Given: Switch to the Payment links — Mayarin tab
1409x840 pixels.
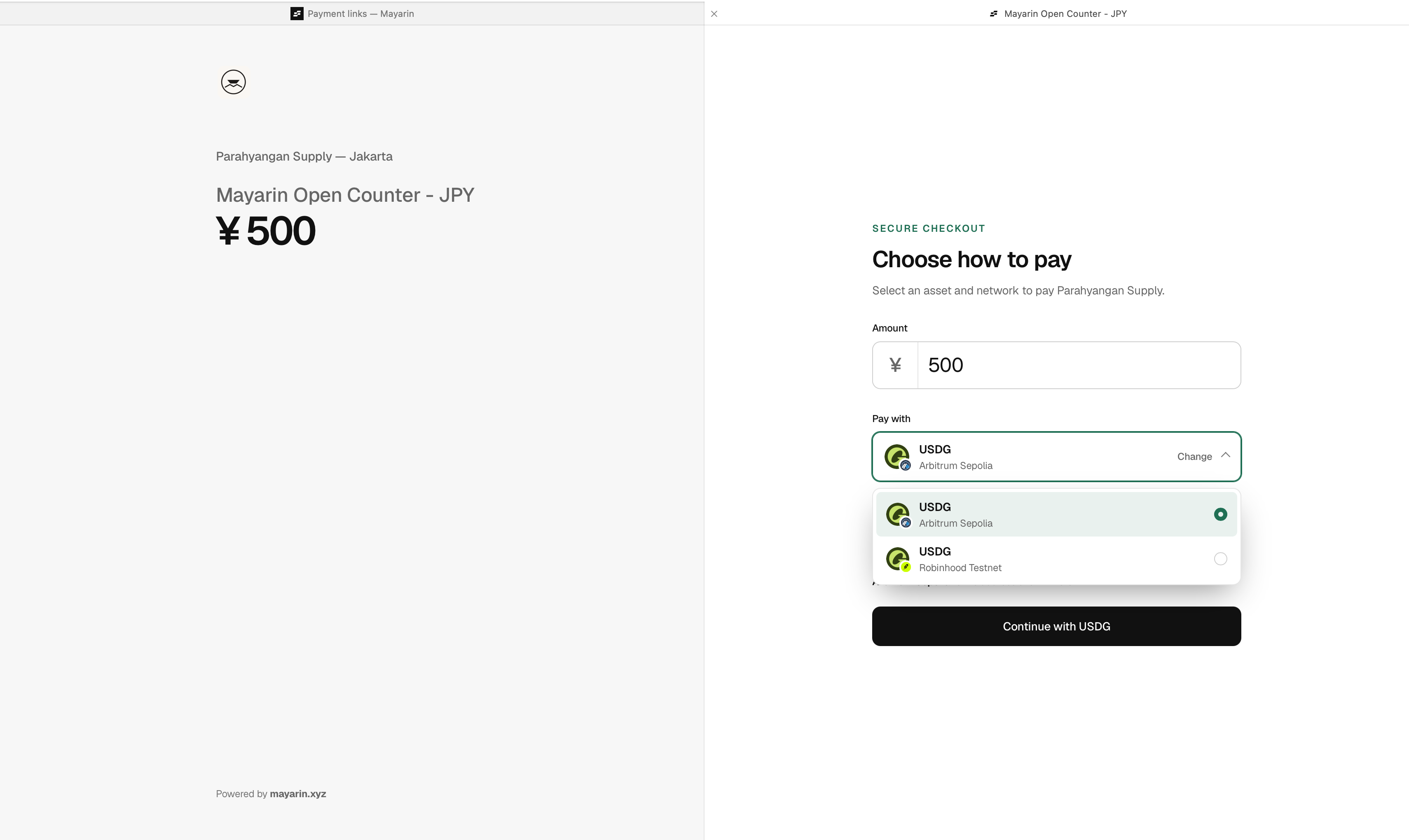Looking at the screenshot, I should tap(352, 14).
